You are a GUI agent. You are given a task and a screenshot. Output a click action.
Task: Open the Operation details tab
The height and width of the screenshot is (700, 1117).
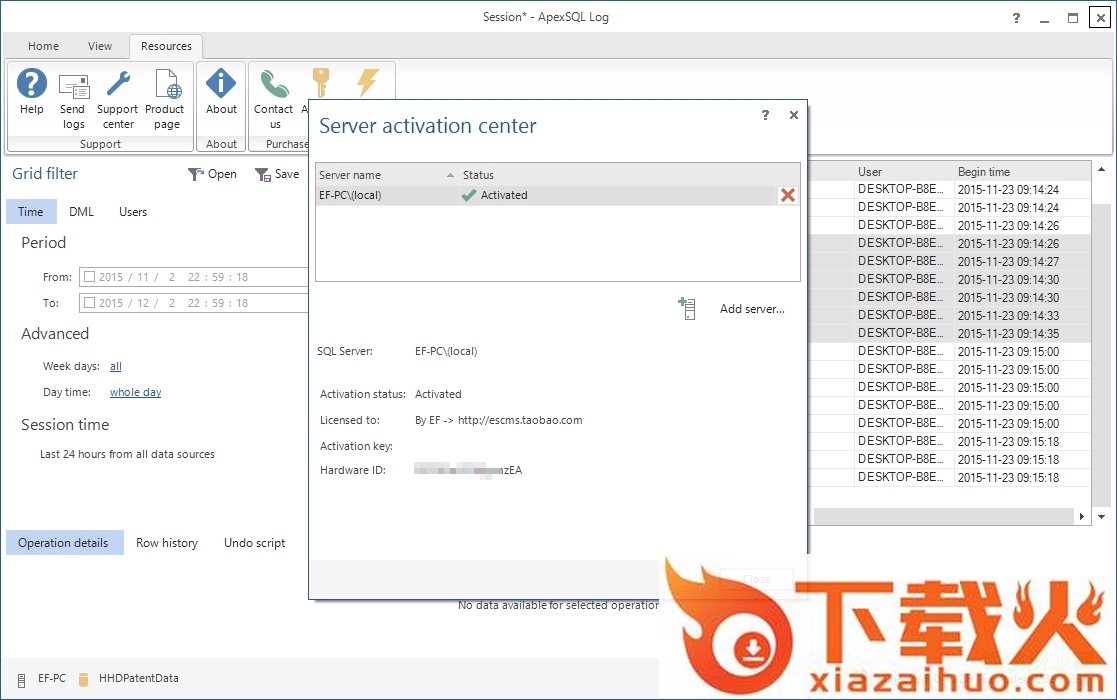(x=65, y=543)
